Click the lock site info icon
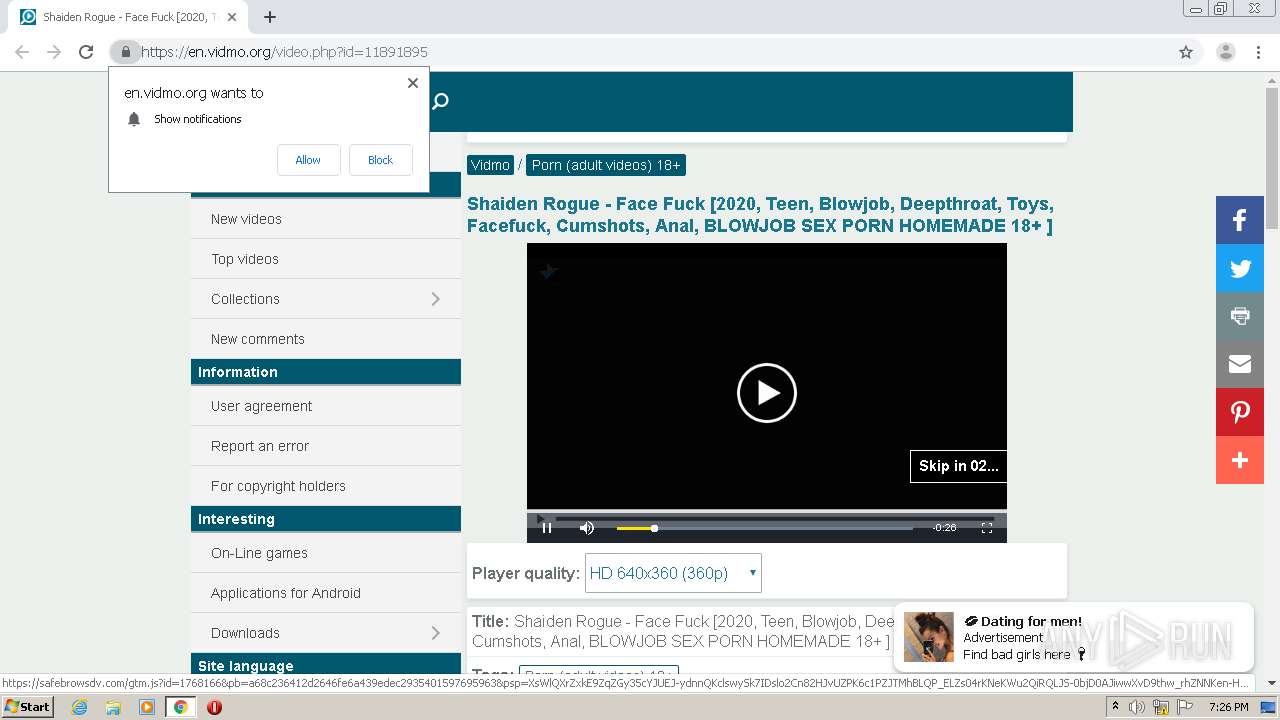Image resolution: width=1280 pixels, height=720 pixels. pos(125,52)
